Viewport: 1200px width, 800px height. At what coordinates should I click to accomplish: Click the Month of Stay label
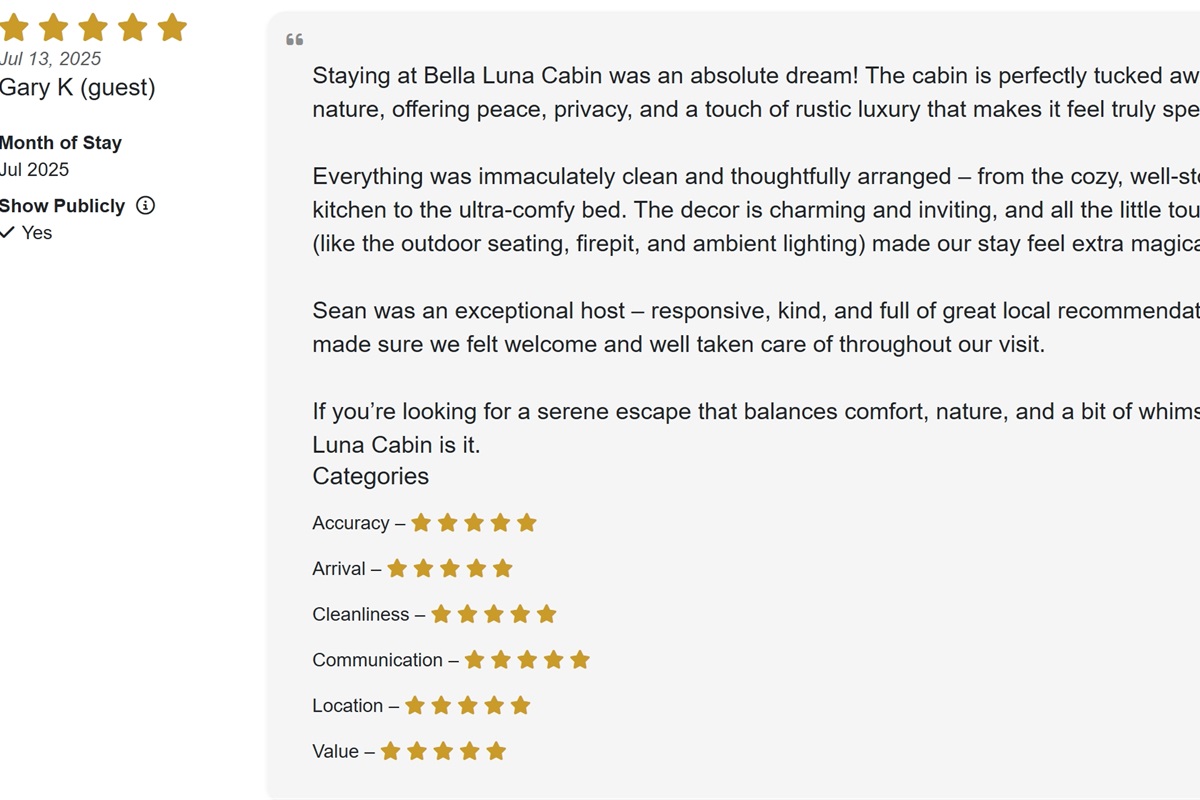61,143
